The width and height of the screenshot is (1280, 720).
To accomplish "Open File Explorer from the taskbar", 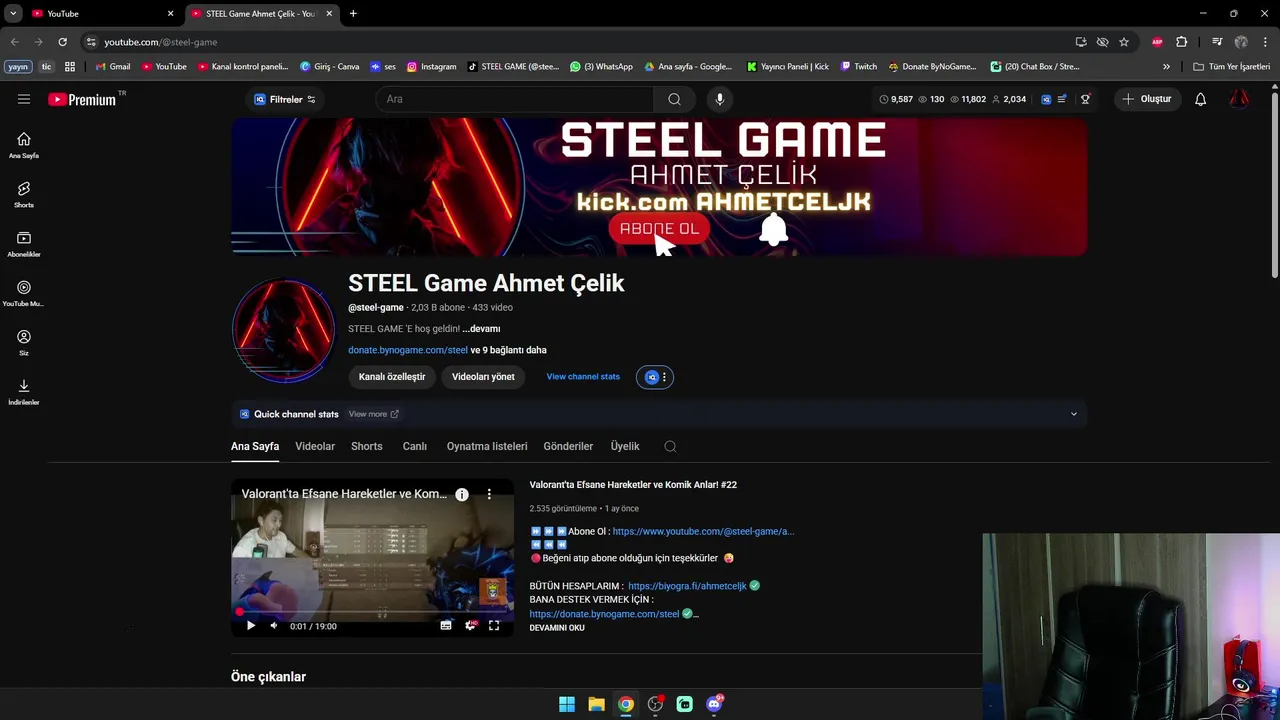I will point(596,704).
